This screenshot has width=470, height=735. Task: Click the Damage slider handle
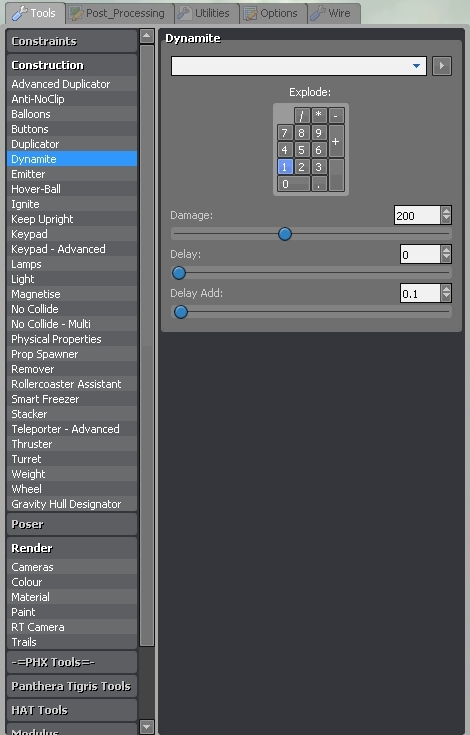284,234
